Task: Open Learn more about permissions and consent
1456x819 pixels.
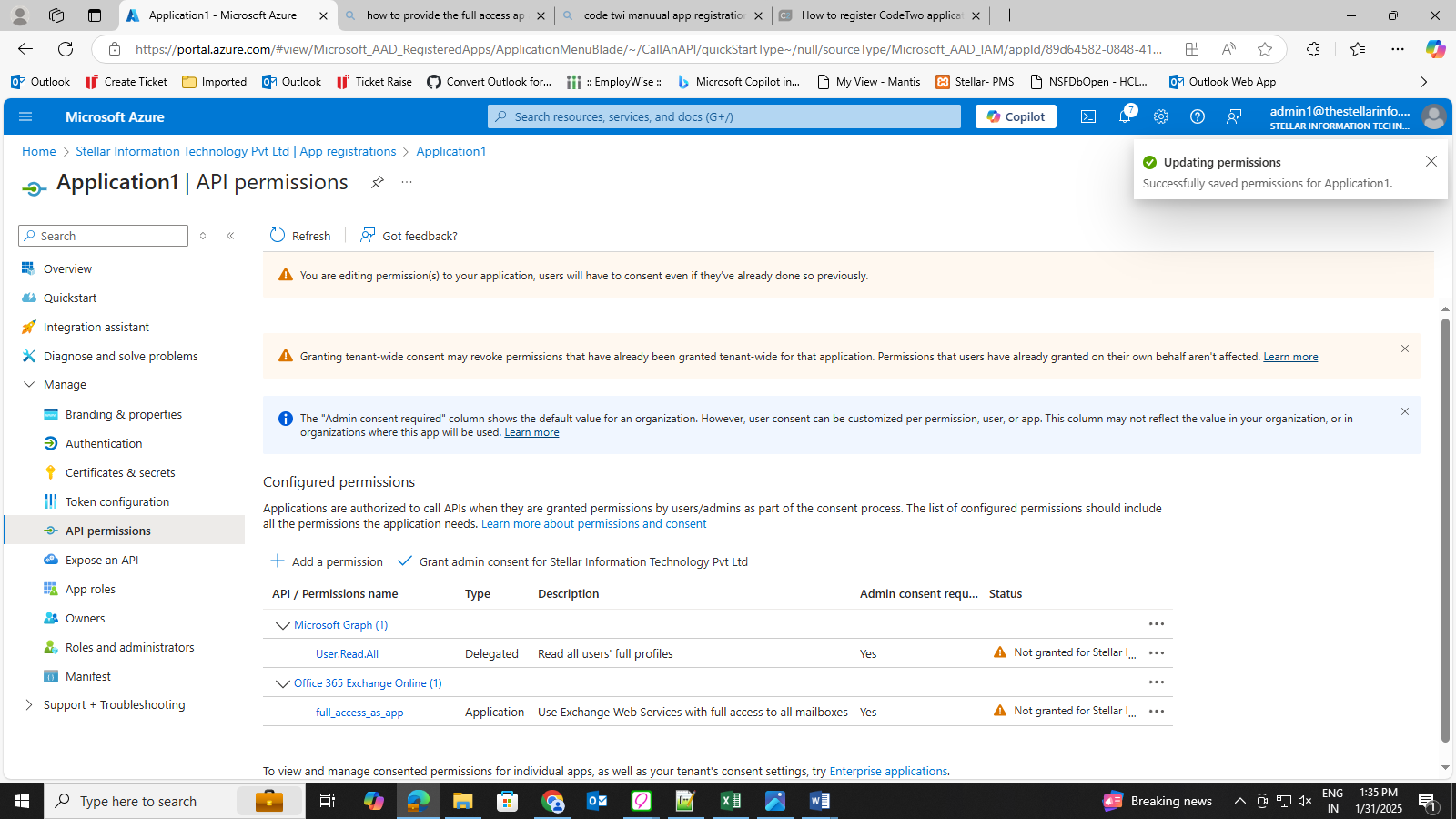Action: tap(593, 523)
